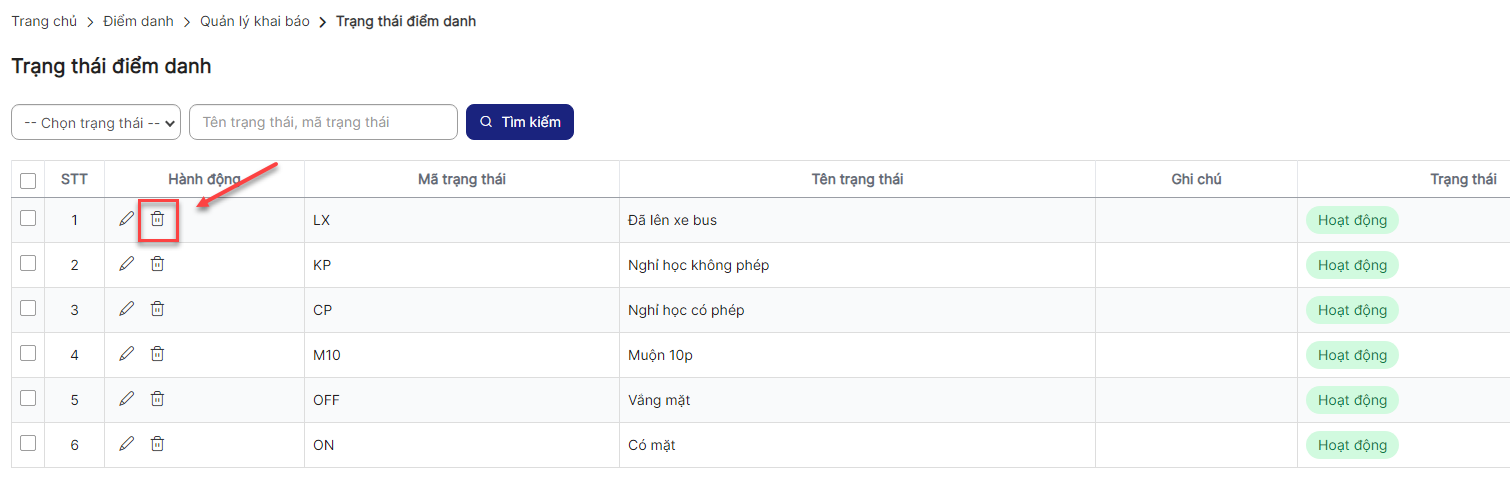Click the "Tìm kiếm" search button
Viewport: 1510px width, 498px height.
[x=520, y=122]
